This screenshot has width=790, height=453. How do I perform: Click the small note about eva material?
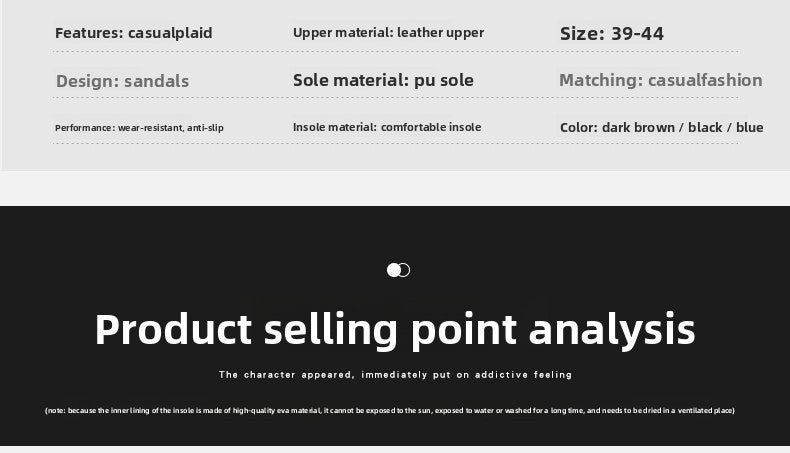click(x=390, y=410)
